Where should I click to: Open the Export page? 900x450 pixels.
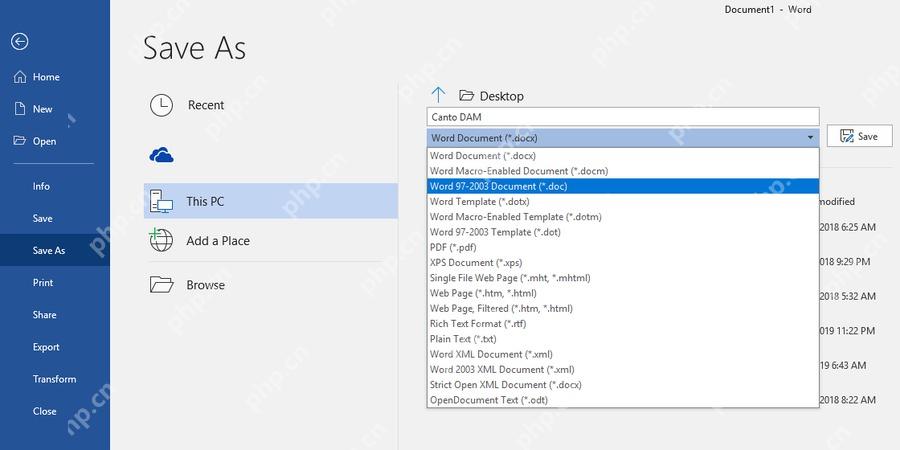[x=46, y=347]
